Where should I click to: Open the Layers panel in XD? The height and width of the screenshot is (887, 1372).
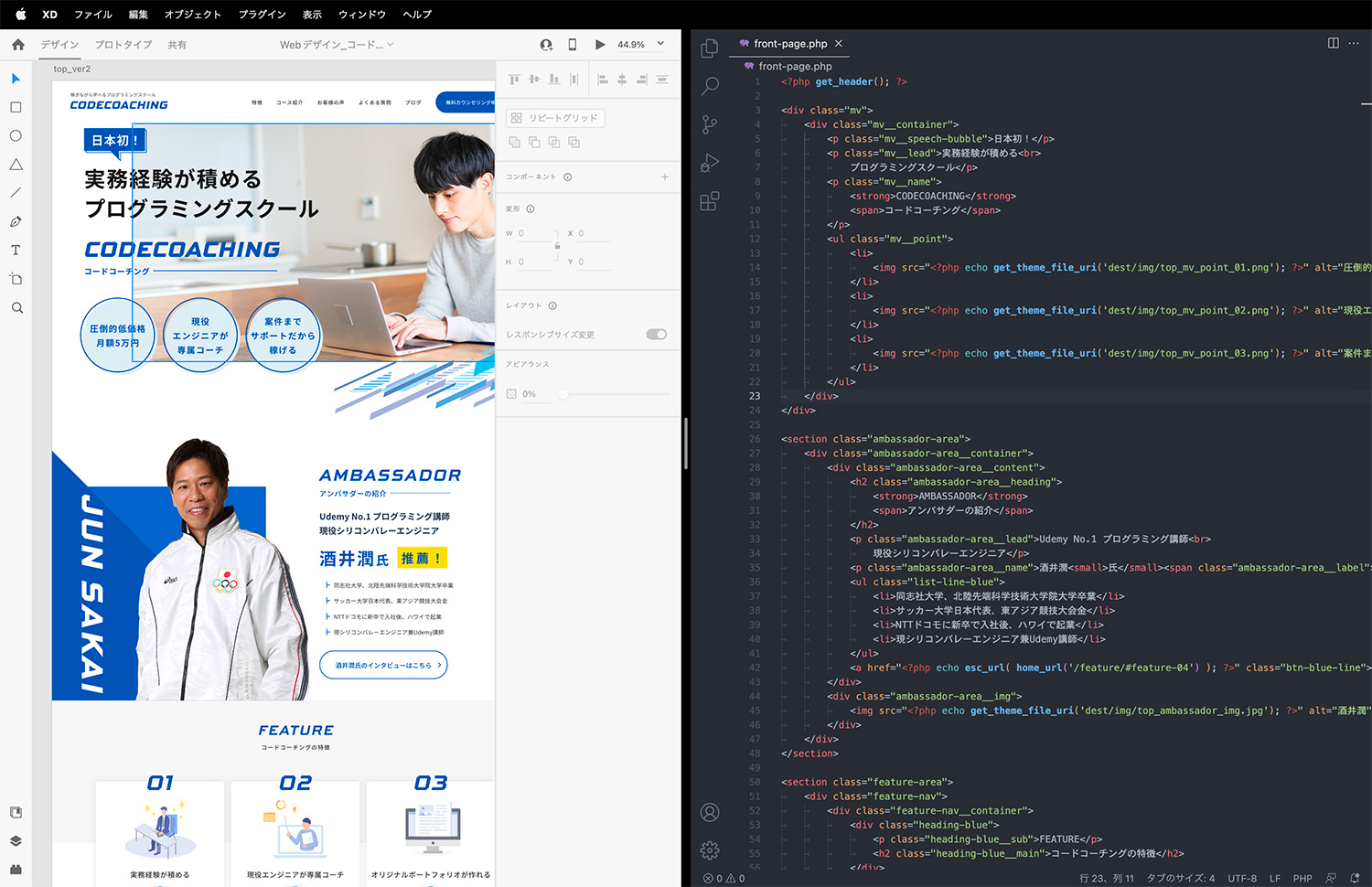coord(15,840)
